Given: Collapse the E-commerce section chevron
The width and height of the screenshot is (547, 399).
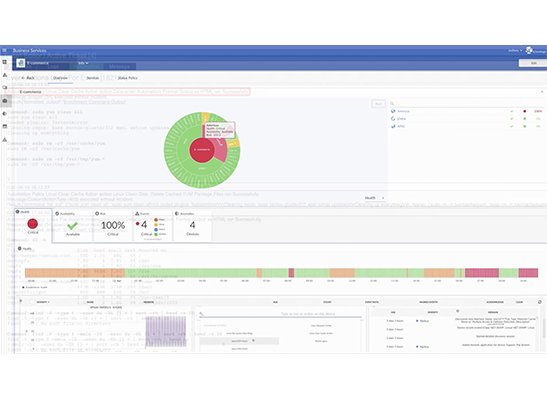Looking at the screenshot, I should [x=542, y=92].
